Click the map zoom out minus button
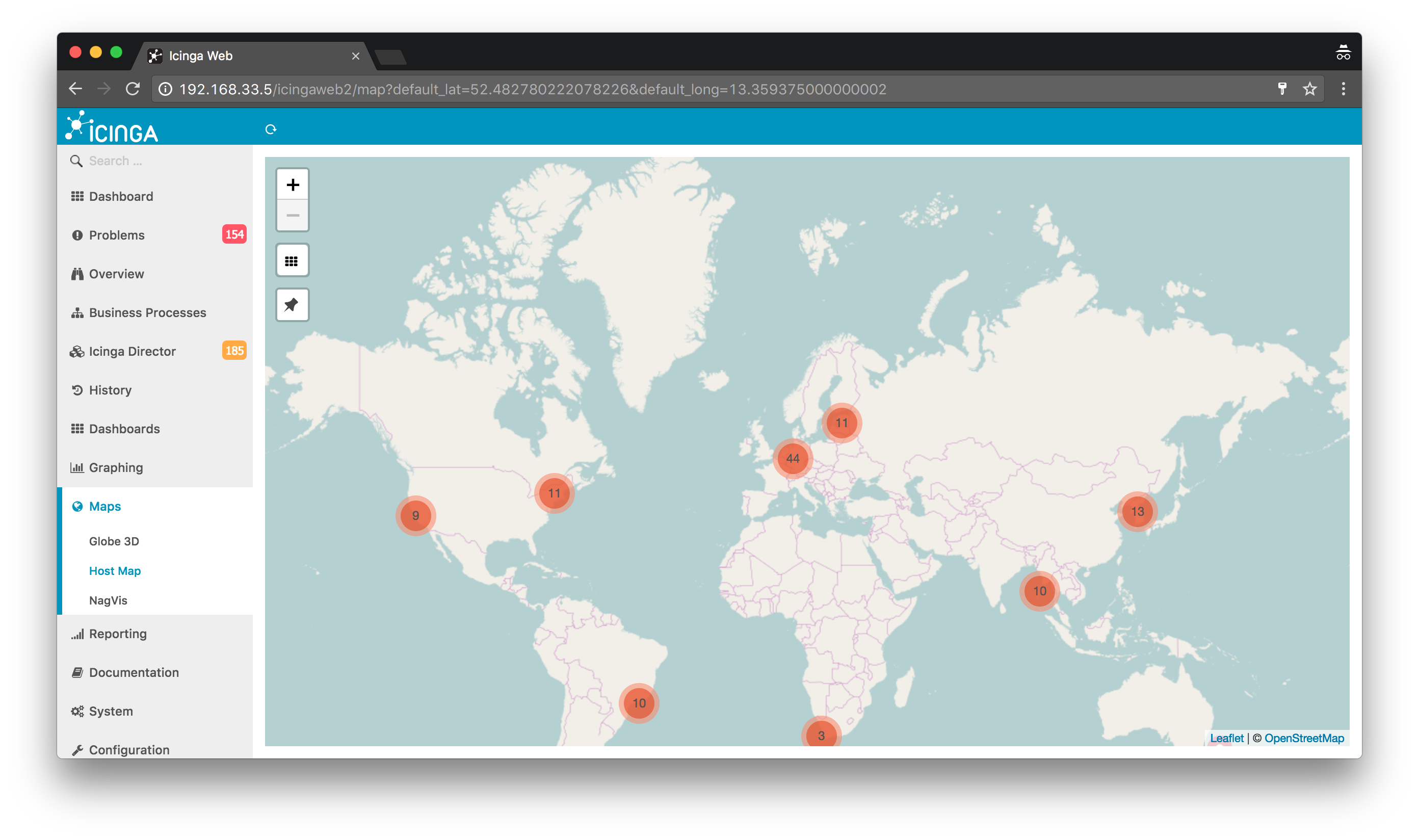 [293, 215]
